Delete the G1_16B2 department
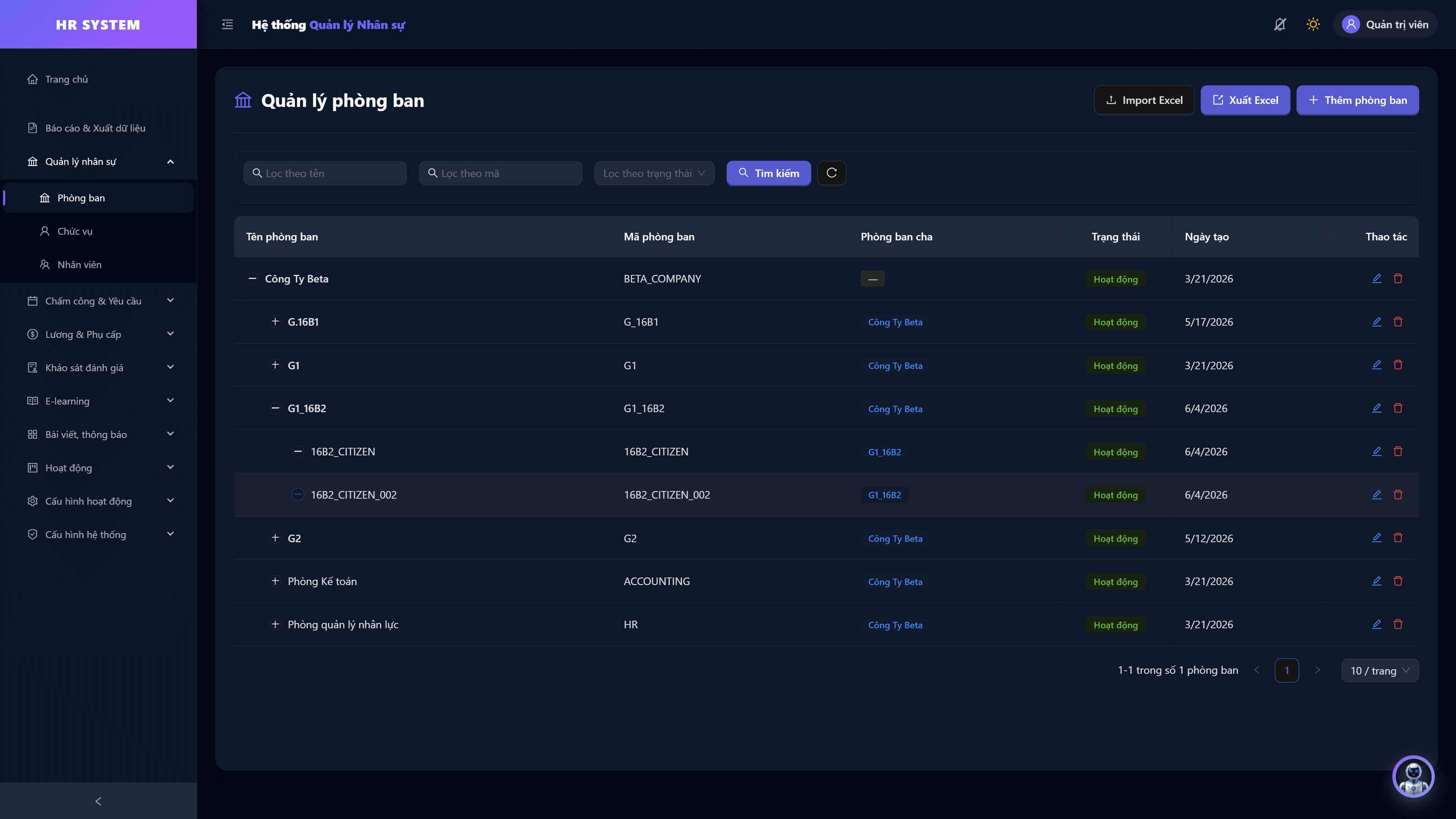This screenshot has height=819, width=1456. (x=1398, y=408)
